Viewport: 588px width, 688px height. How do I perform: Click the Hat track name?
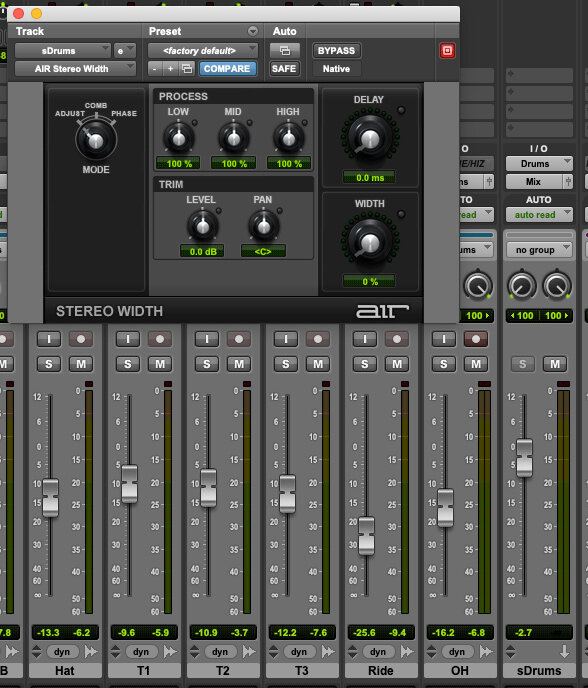pyautogui.click(x=65, y=671)
